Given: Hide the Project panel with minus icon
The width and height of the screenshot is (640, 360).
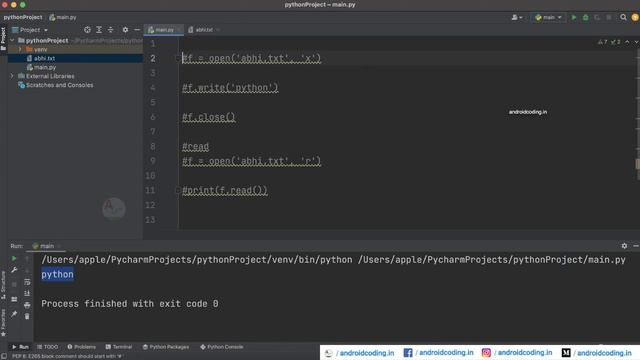Looking at the screenshot, I should click(137, 30).
